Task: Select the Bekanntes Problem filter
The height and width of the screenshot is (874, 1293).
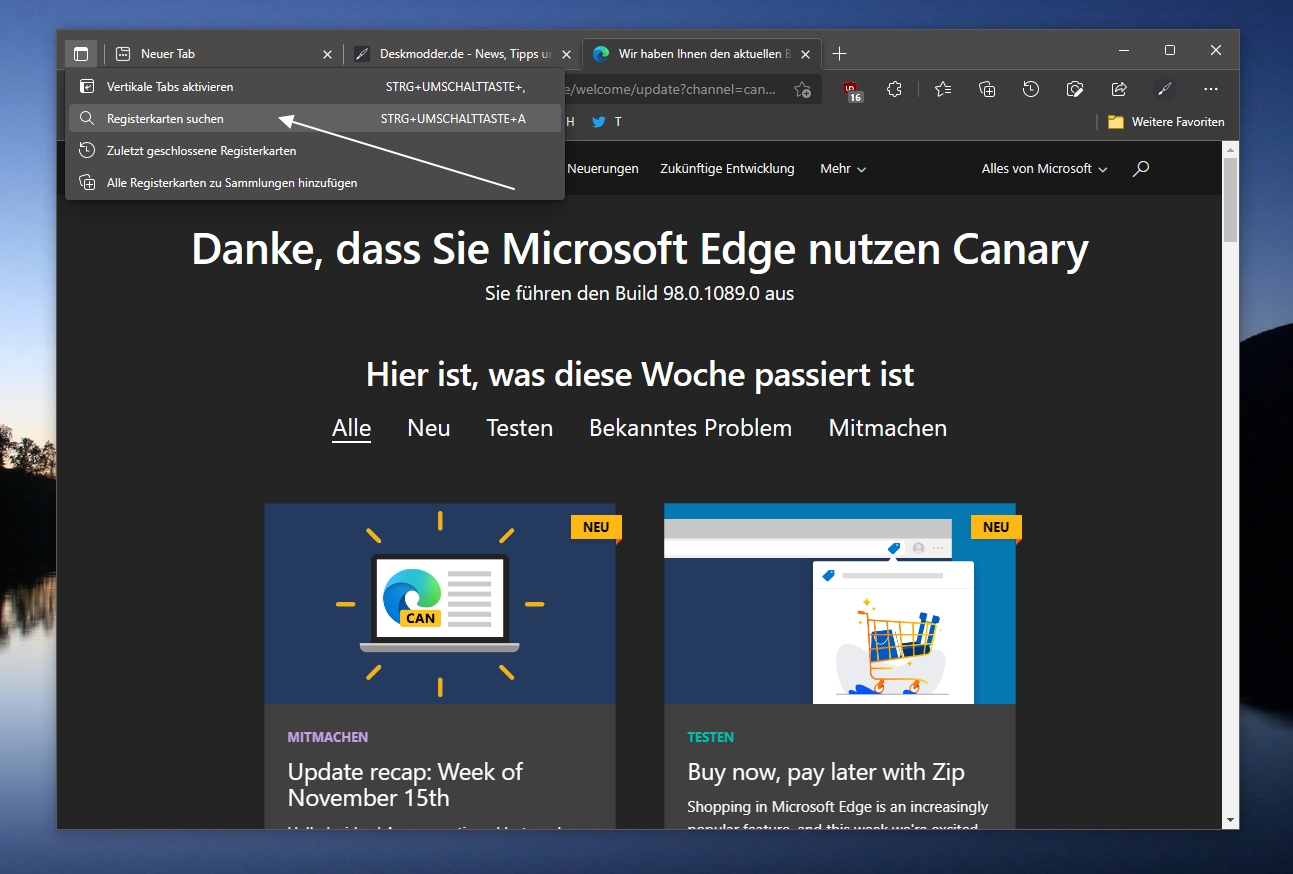Action: [x=690, y=428]
